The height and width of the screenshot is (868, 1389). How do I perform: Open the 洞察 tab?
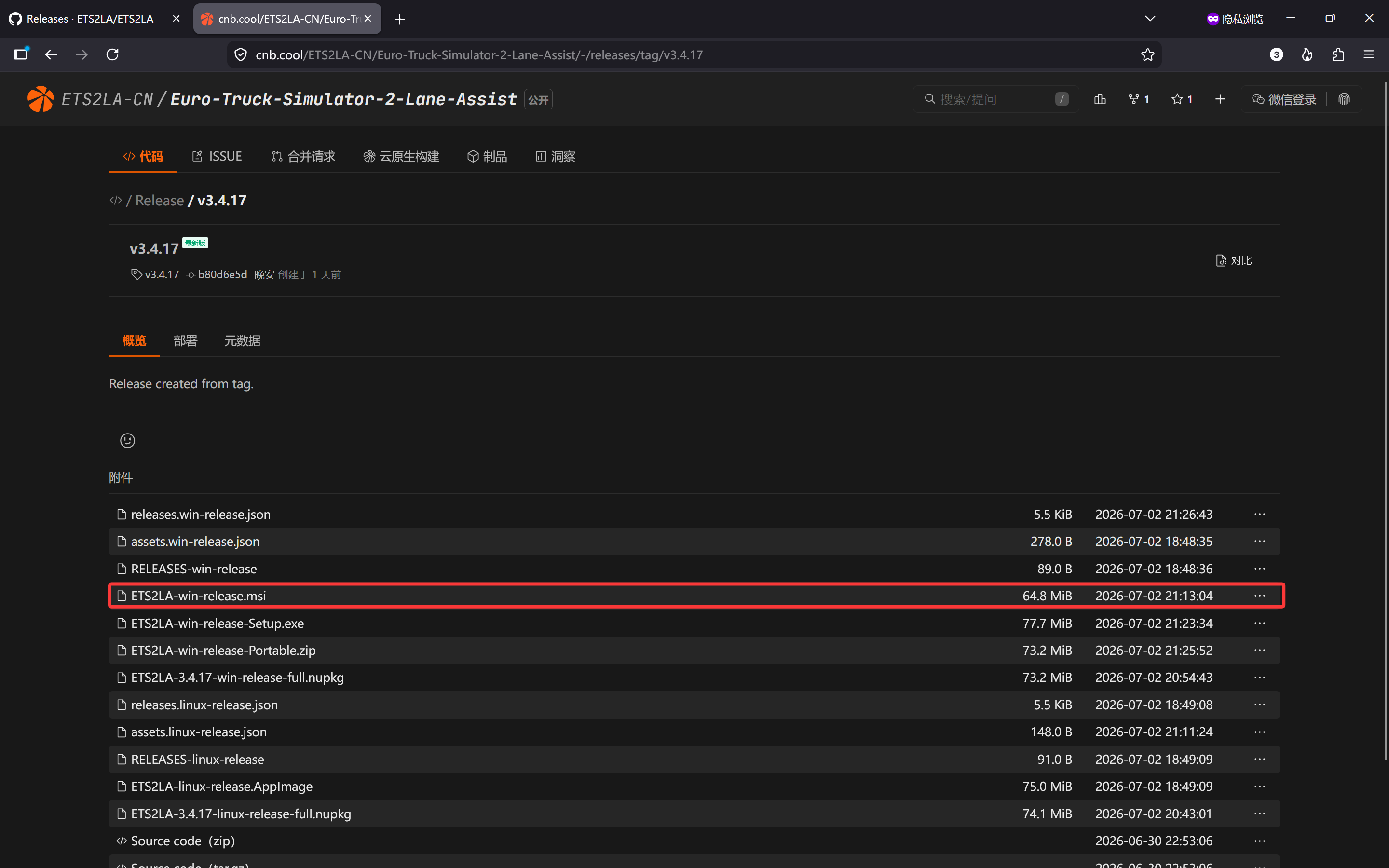555,156
